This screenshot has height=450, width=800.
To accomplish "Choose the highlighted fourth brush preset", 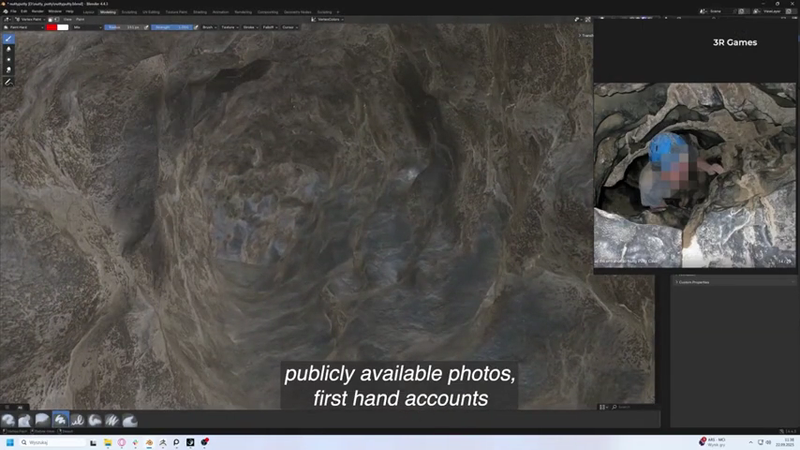I will pyautogui.click(x=61, y=421).
